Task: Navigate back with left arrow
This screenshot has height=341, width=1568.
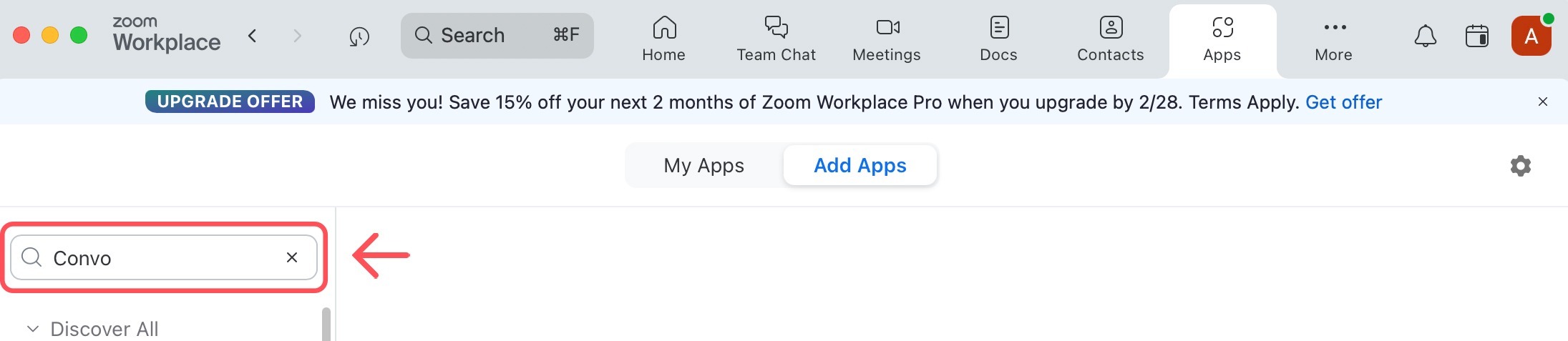Action: click(253, 36)
